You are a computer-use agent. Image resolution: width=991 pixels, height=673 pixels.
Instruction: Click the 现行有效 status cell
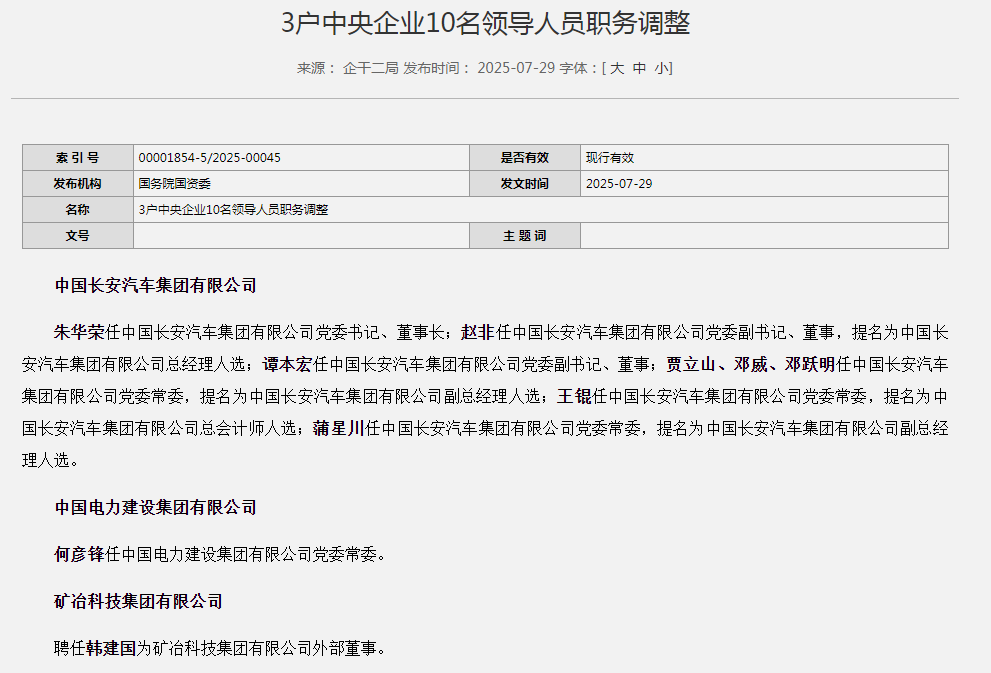pyautogui.click(x=610, y=158)
